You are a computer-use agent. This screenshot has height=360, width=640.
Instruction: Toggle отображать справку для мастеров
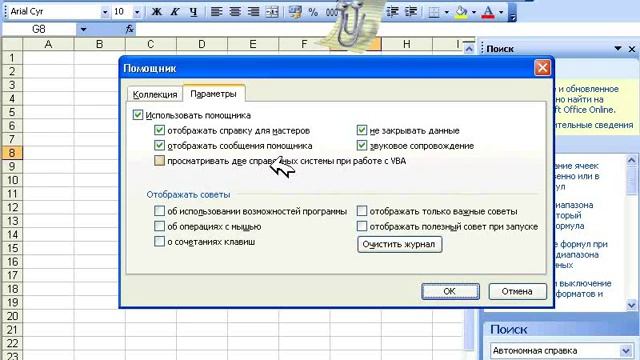click(x=159, y=130)
